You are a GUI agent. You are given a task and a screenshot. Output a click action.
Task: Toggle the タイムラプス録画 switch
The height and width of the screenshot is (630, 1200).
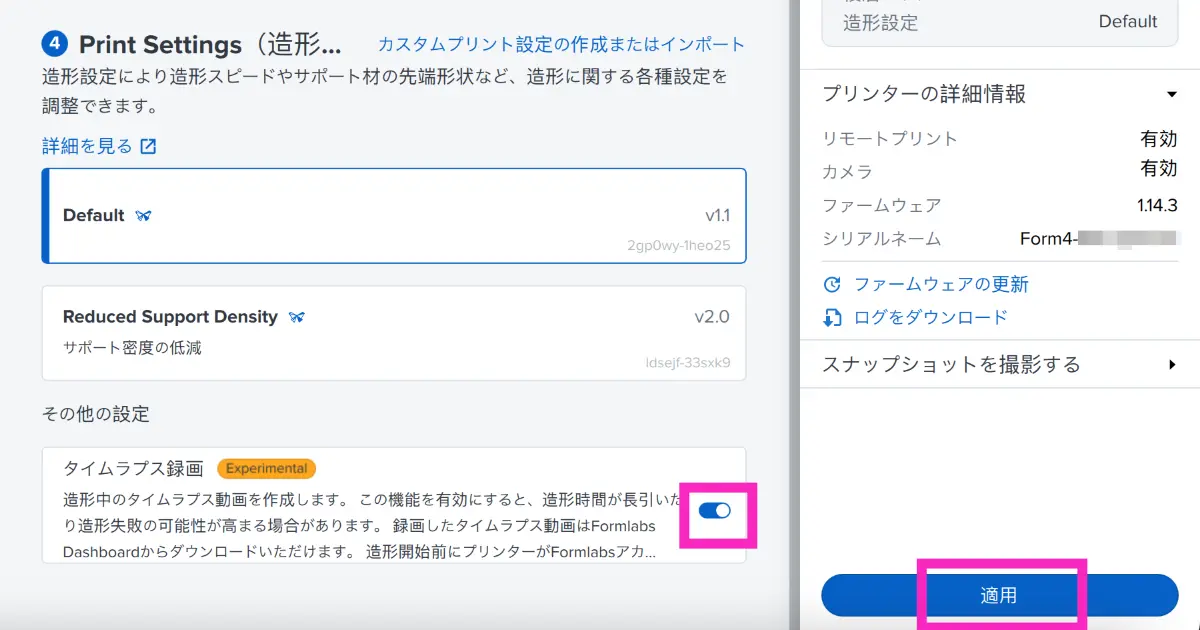point(715,511)
